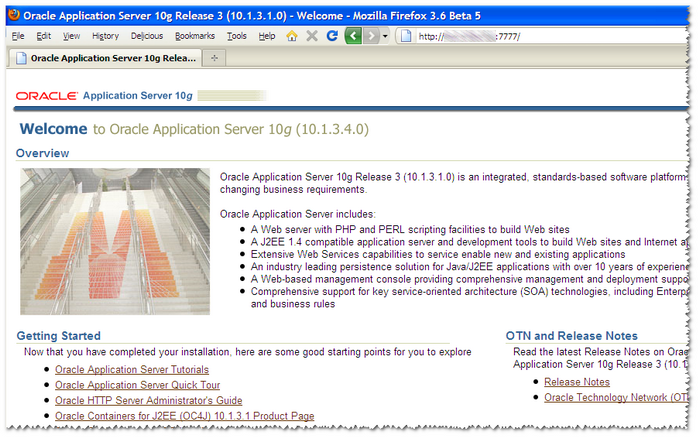Click the Release Notes link
This screenshot has width=700, height=439.
576,382
